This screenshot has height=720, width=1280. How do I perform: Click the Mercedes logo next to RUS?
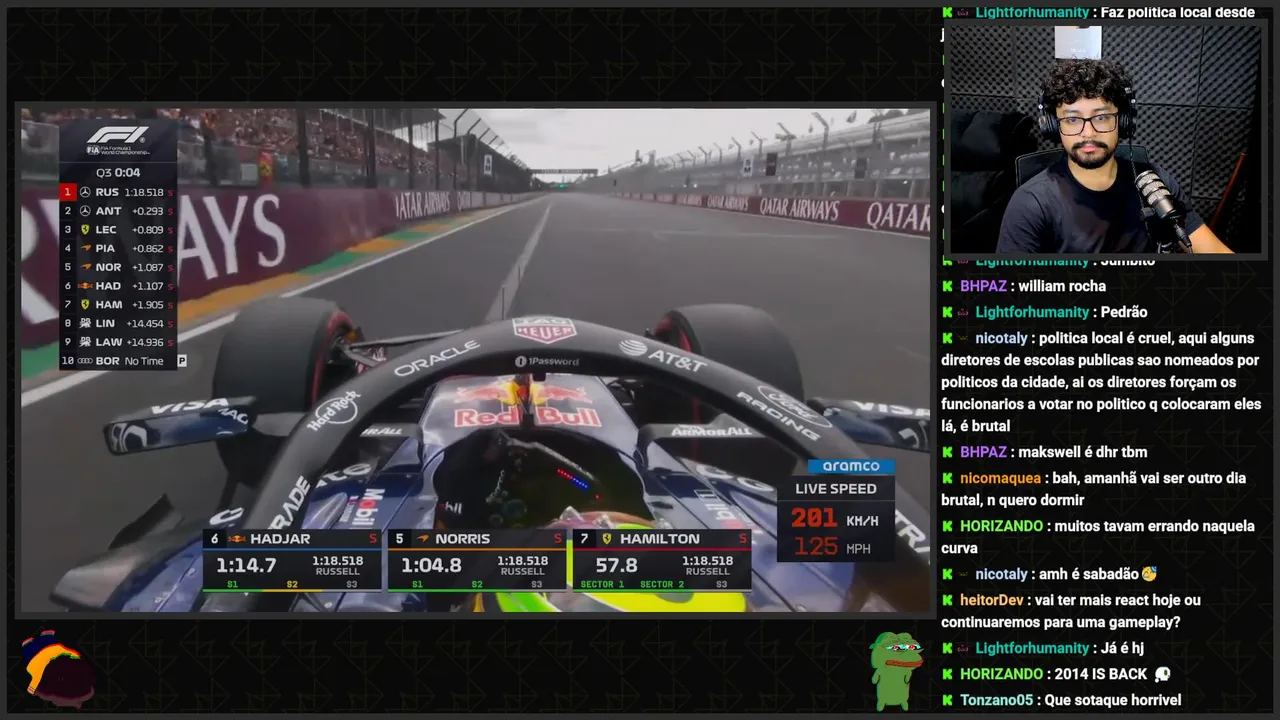85,192
